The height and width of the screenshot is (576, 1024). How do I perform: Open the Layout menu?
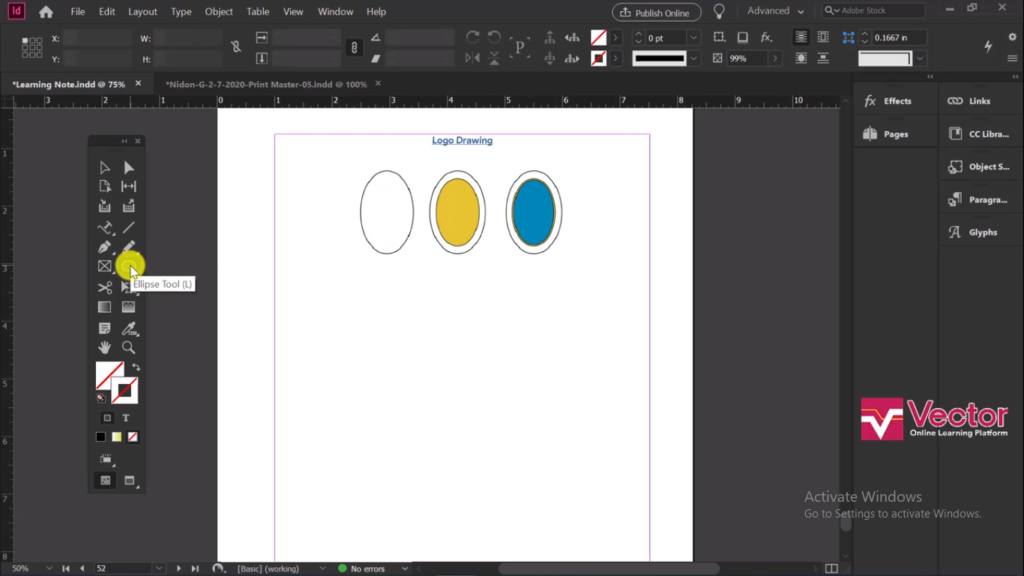point(142,12)
